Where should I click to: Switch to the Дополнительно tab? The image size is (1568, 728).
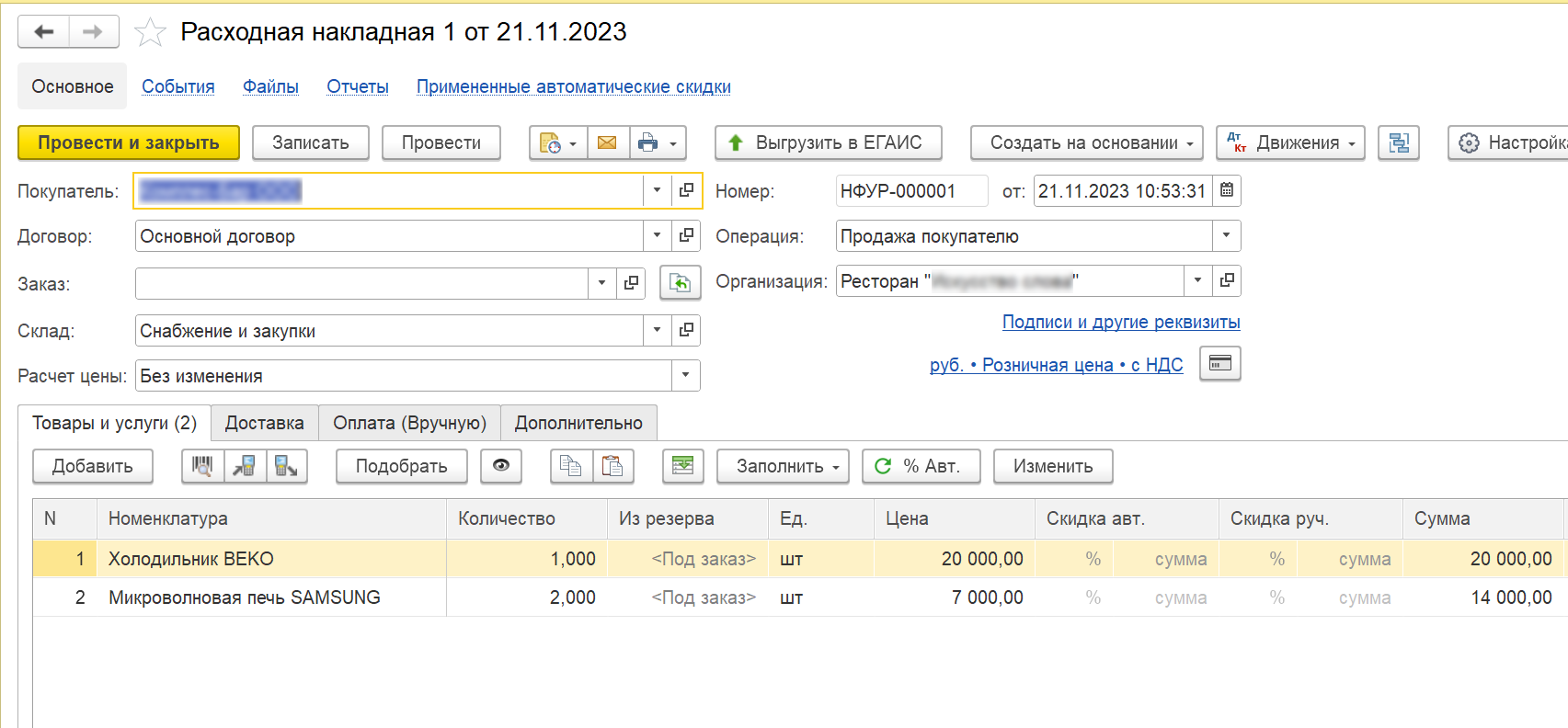pos(578,423)
